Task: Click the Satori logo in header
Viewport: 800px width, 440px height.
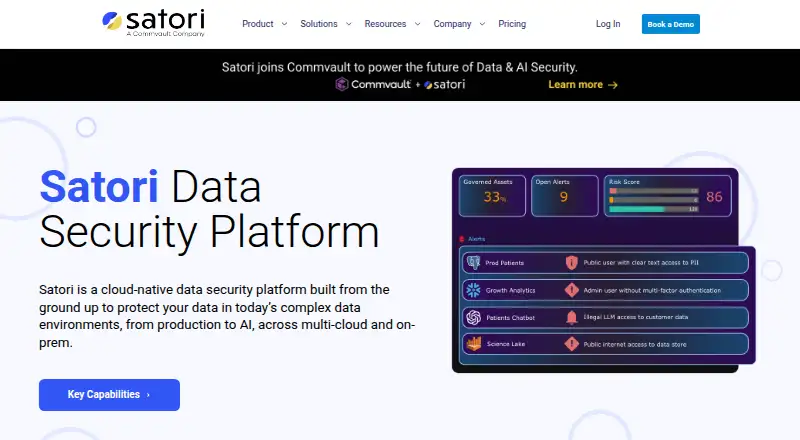Action: pos(153,23)
